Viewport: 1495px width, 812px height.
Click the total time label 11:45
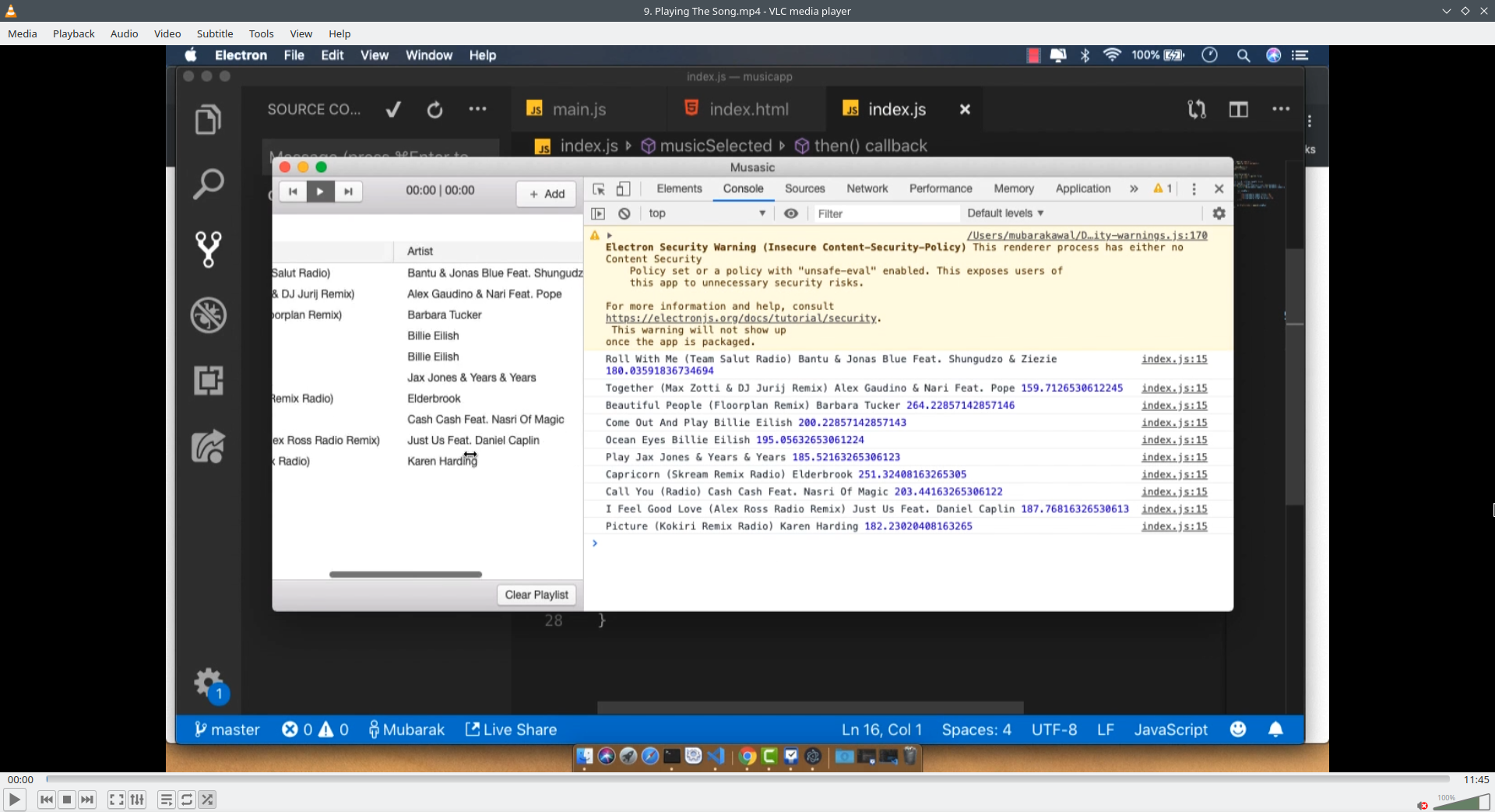pyautogui.click(x=1476, y=779)
